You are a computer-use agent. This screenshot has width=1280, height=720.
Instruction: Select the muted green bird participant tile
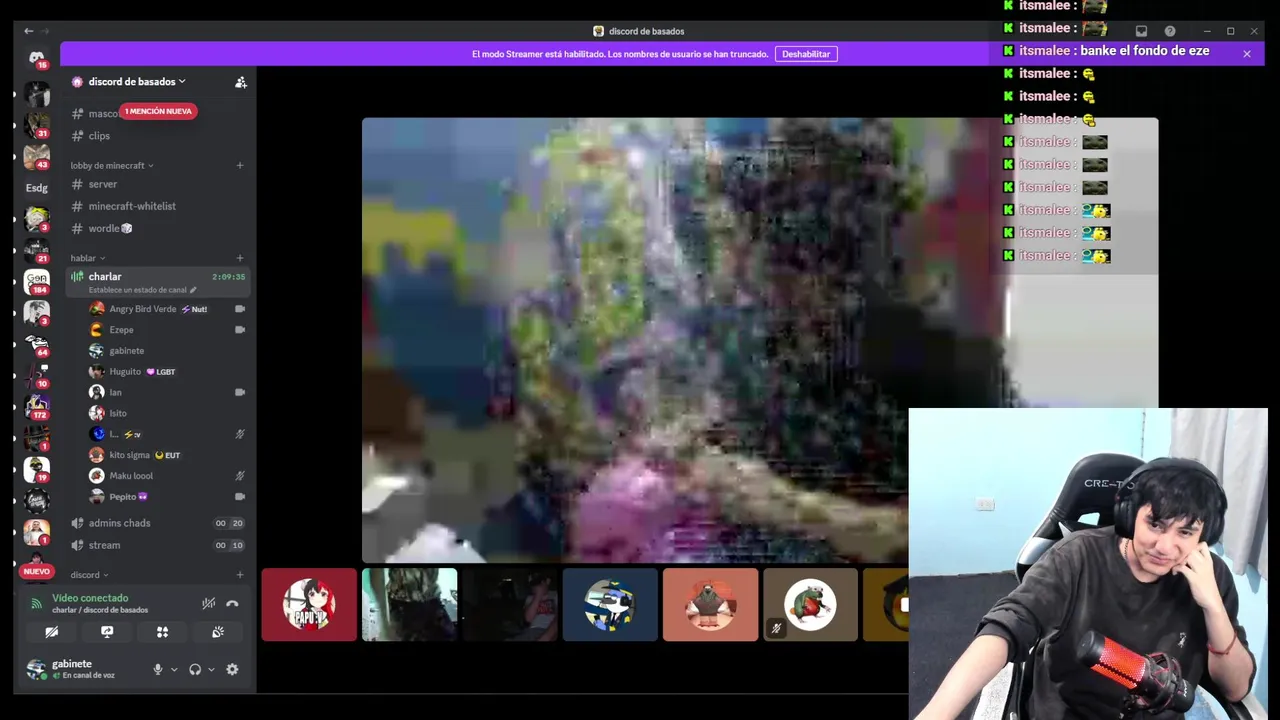point(810,605)
